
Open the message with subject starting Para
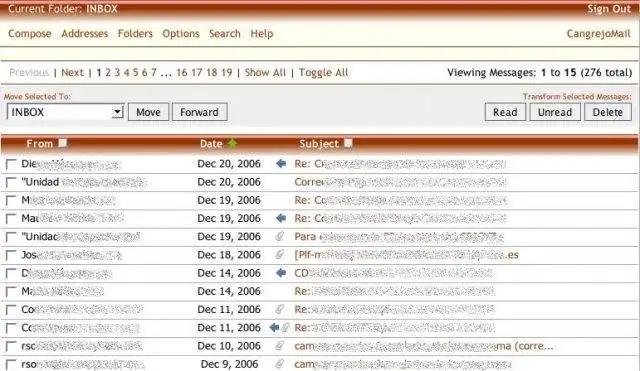click(399, 236)
